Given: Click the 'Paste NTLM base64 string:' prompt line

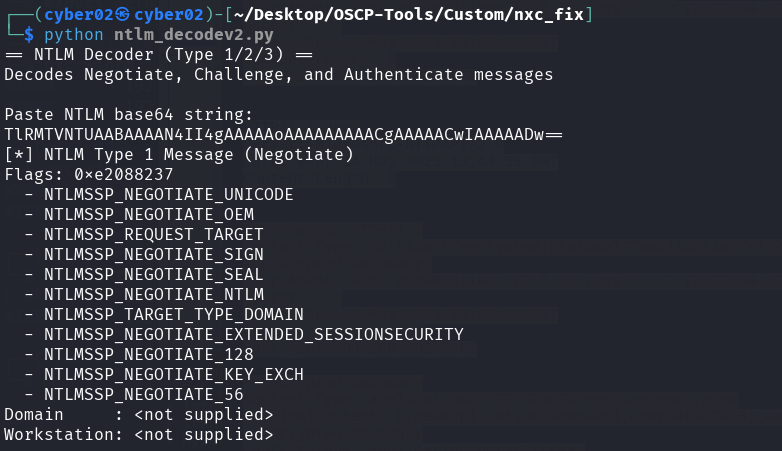Looking at the screenshot, I should tap(128, 114).
